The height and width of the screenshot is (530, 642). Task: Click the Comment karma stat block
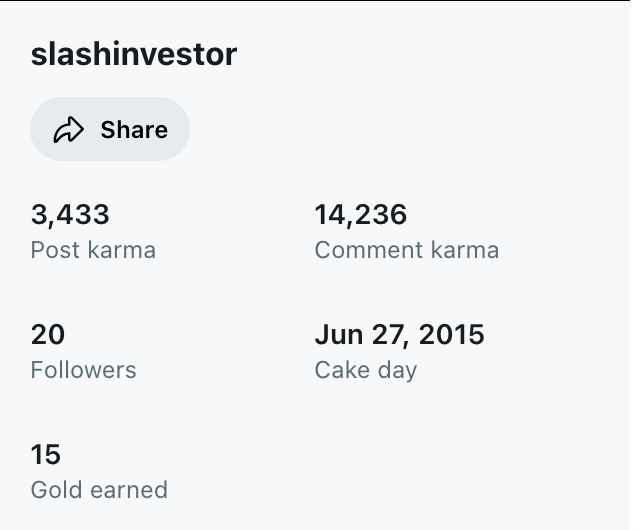406,232
